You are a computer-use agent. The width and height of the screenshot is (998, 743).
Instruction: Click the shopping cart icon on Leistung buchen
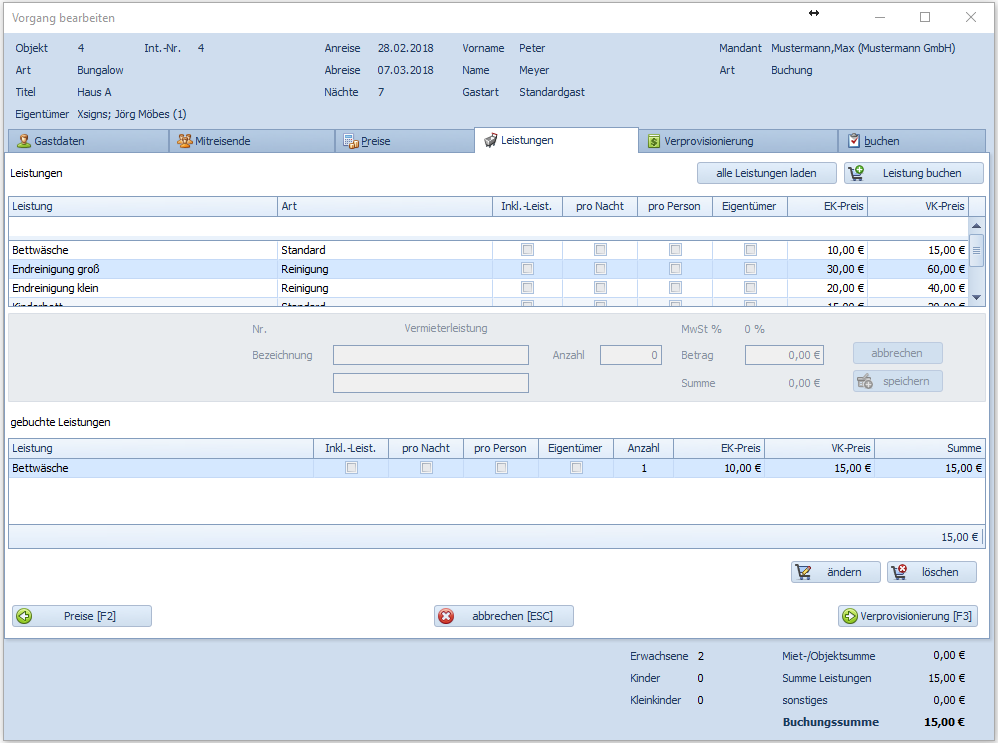coord(857,173)
